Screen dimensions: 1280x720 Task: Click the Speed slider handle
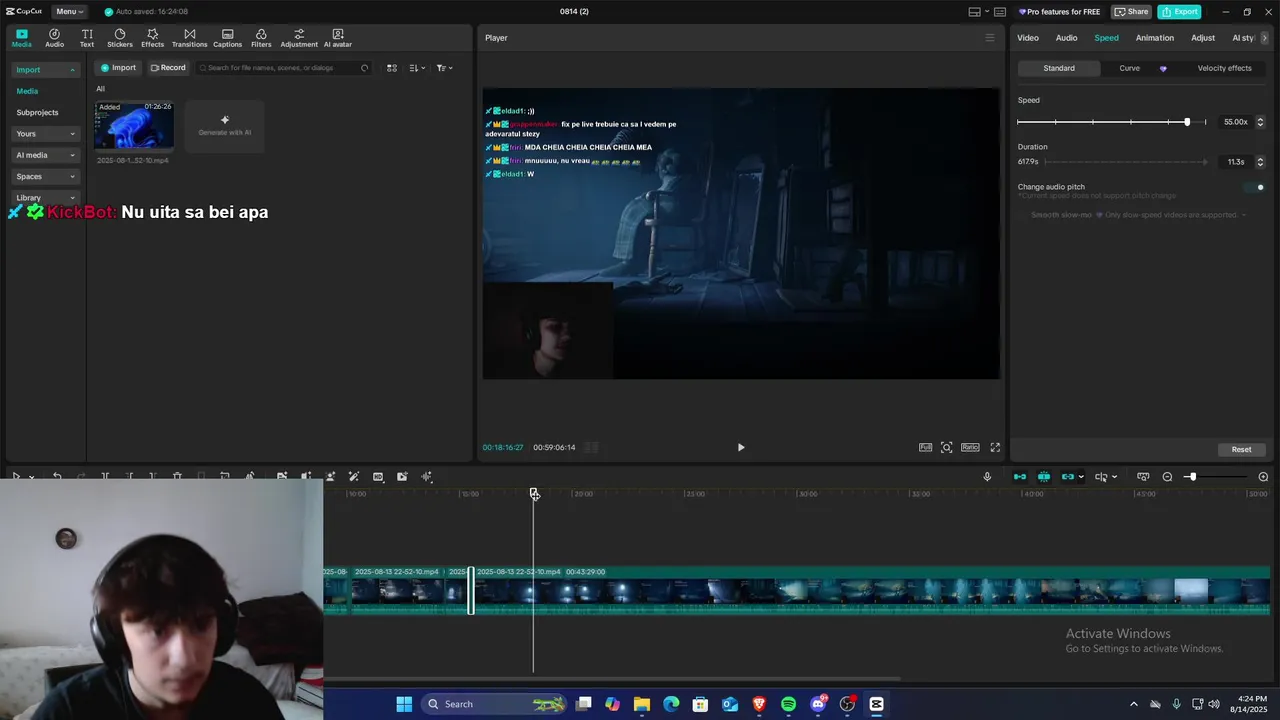(1187, 122)
